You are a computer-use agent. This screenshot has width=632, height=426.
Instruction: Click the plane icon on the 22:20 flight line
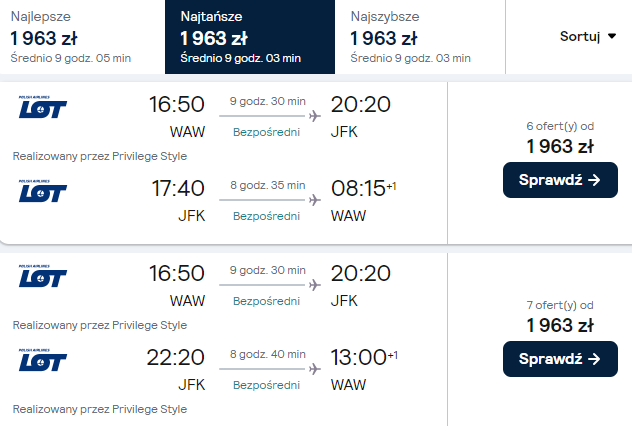tap(315, 369)
